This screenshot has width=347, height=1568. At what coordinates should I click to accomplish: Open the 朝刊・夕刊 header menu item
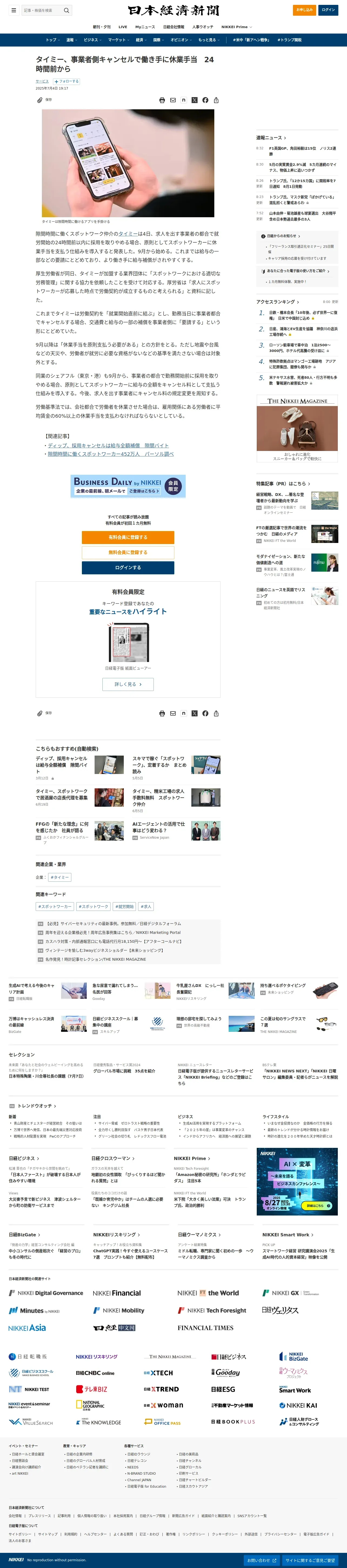tap(102, 27)
